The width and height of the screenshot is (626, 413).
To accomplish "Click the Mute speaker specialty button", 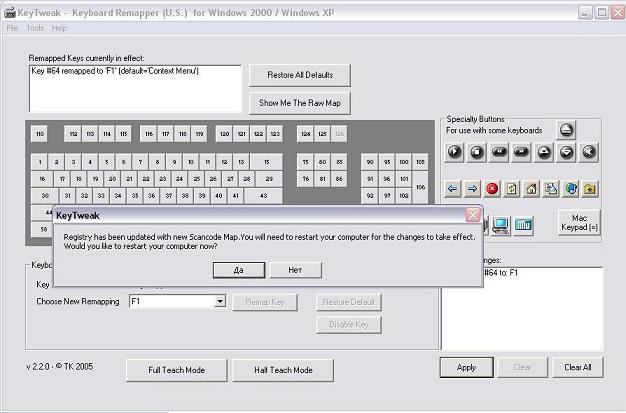I will coord(588,152).
